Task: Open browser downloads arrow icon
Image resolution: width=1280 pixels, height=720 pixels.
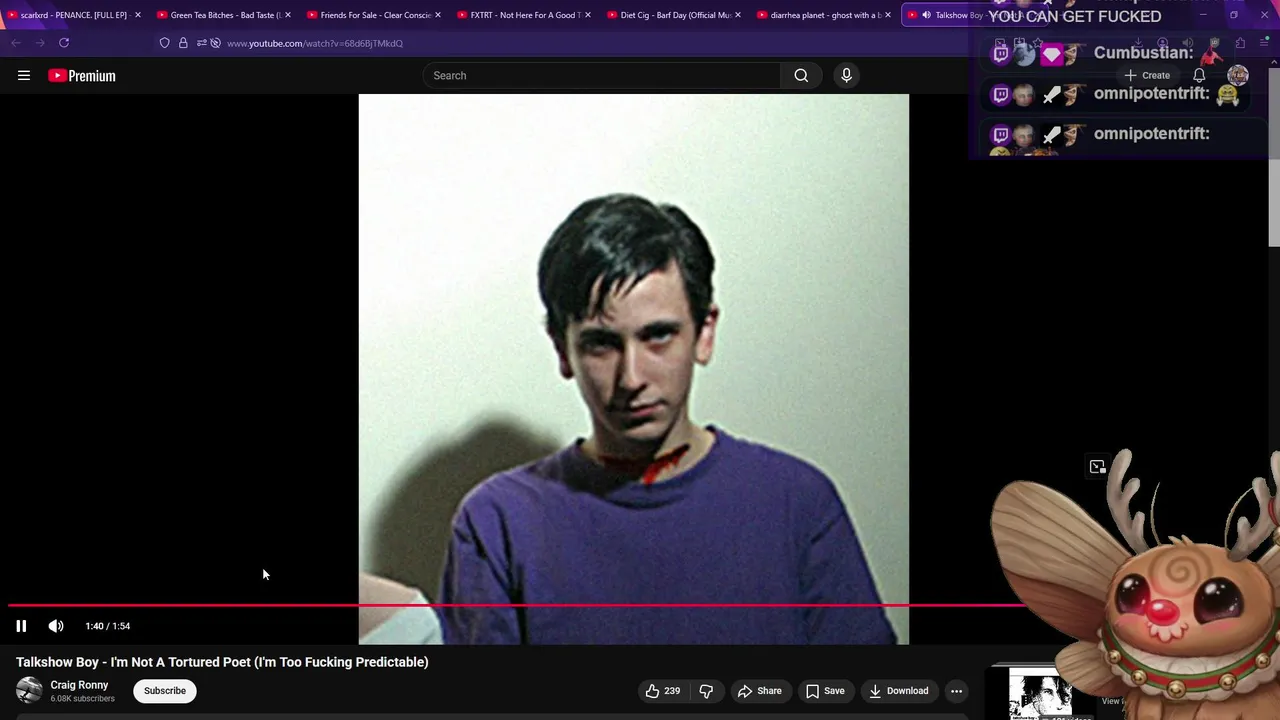Action: point(1138,43)
